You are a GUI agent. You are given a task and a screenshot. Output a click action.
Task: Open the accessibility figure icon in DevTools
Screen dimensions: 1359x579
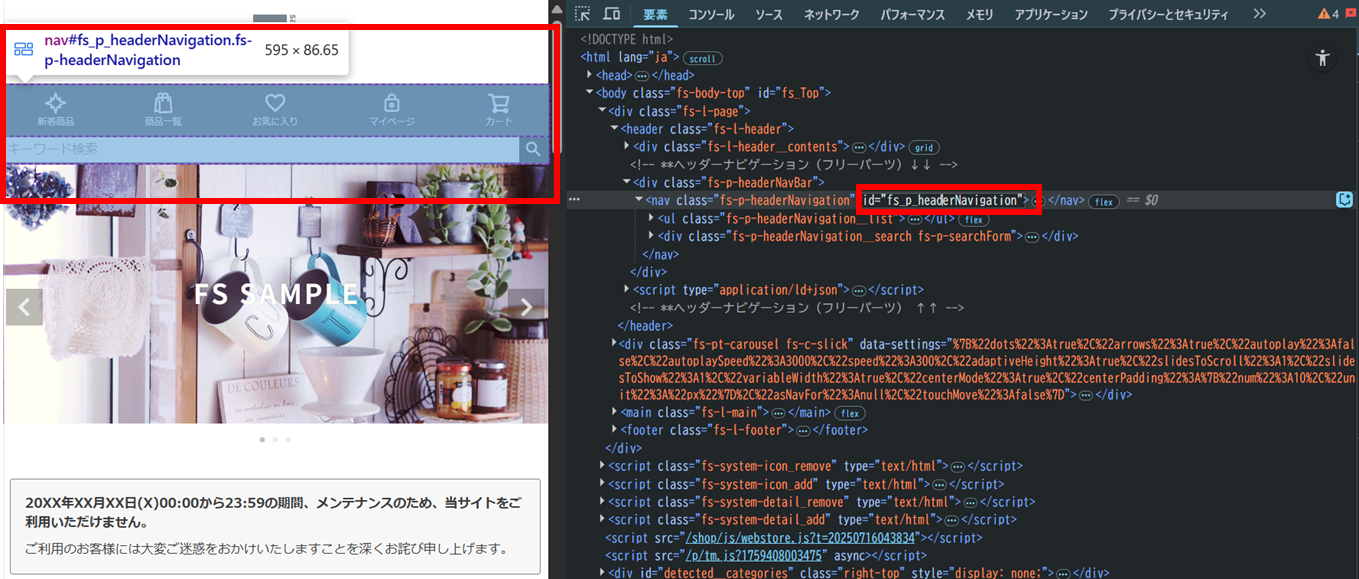tap(1322, 58)
